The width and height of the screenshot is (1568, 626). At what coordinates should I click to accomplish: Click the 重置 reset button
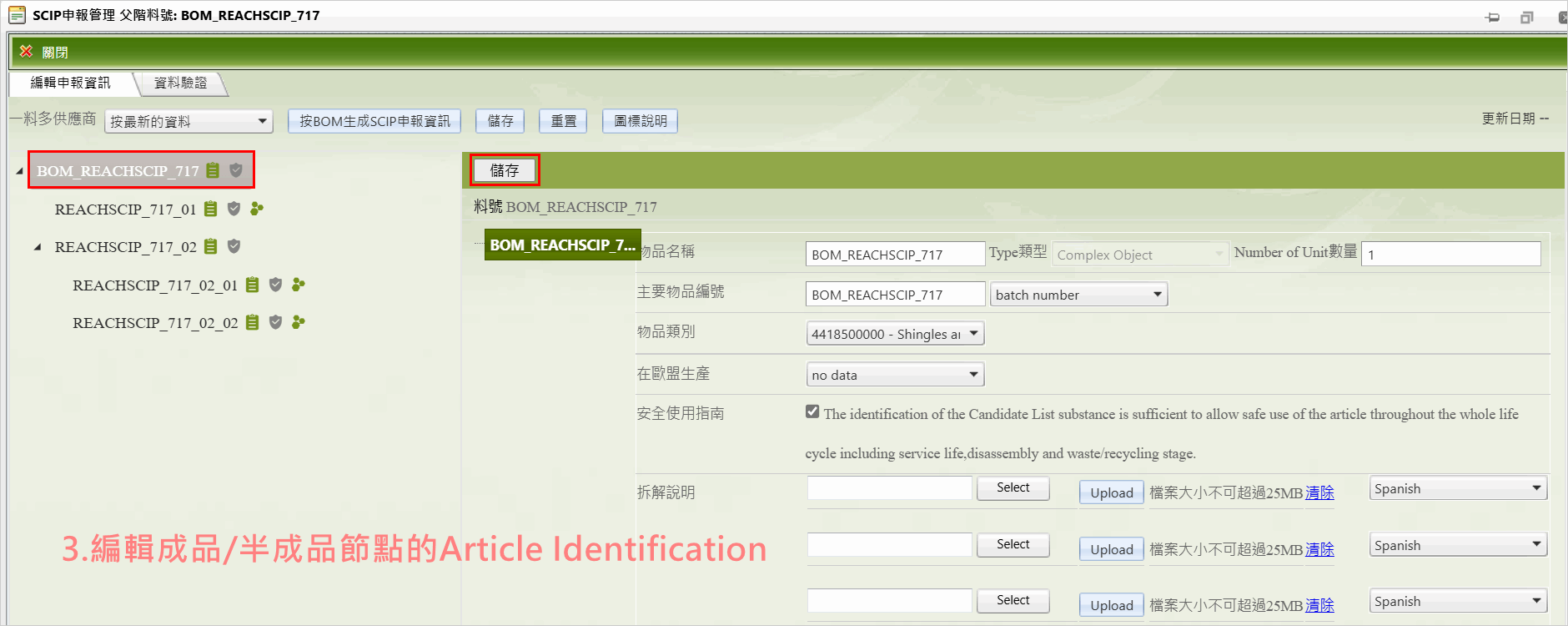tap(563, 121)
